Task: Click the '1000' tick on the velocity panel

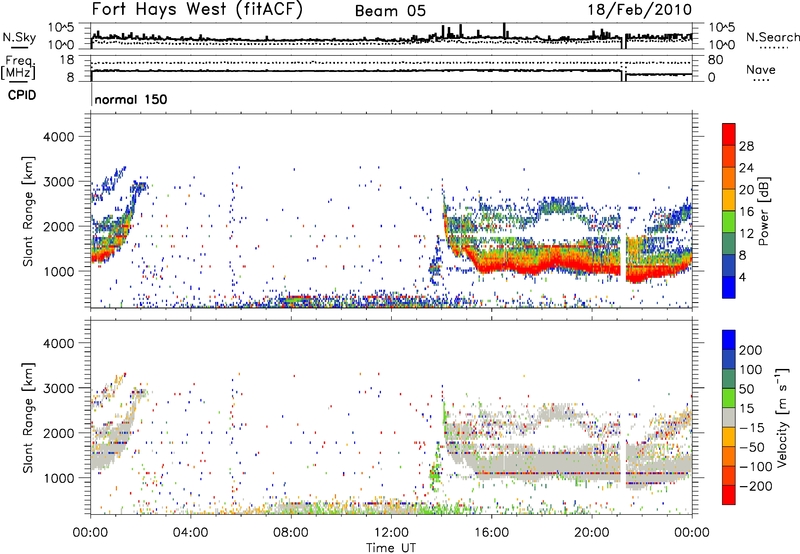Action: coord(58,478)
